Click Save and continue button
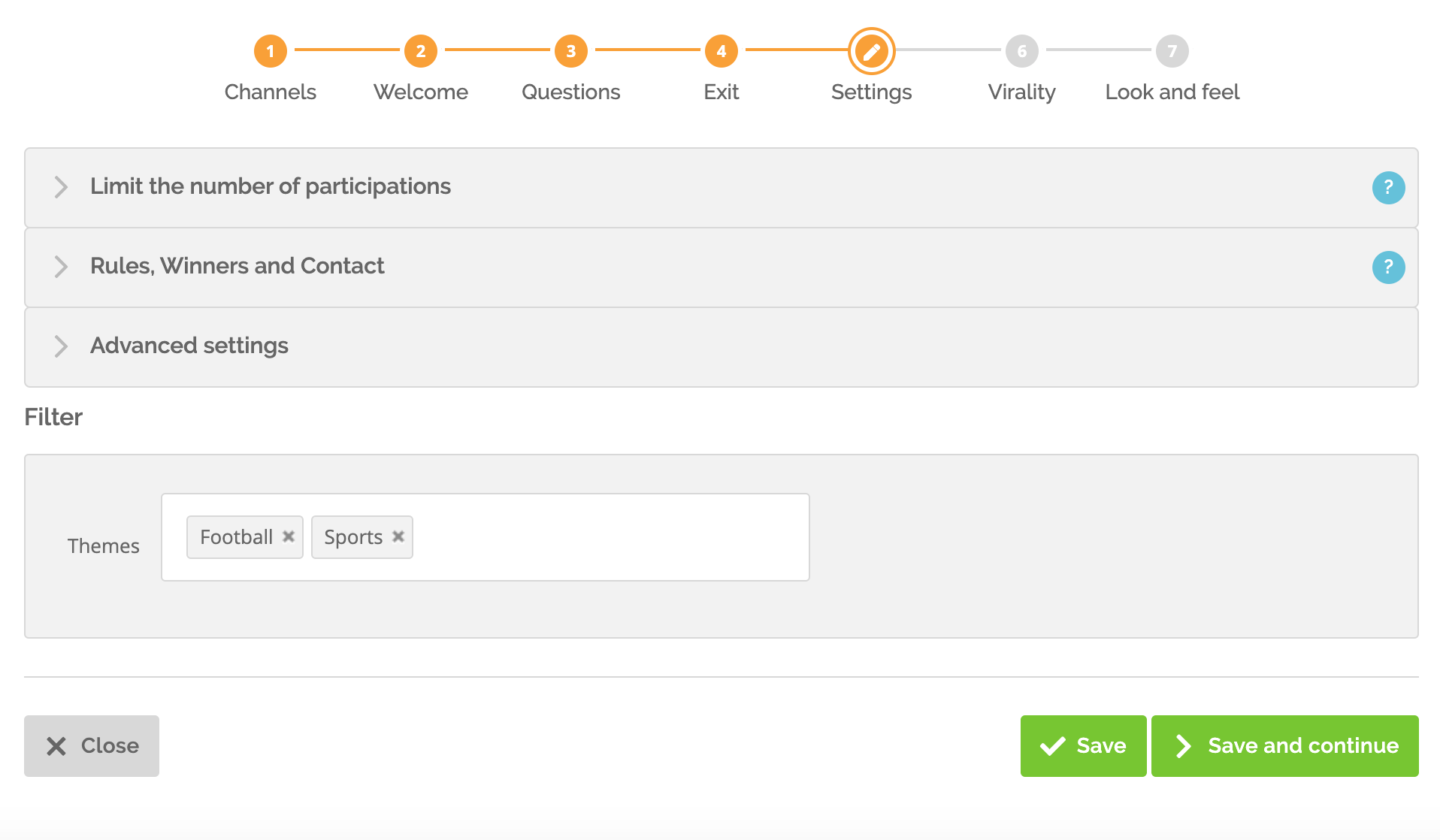Image resolution: width=1440 pixels, height=840 pixels. click(1285, 745)
